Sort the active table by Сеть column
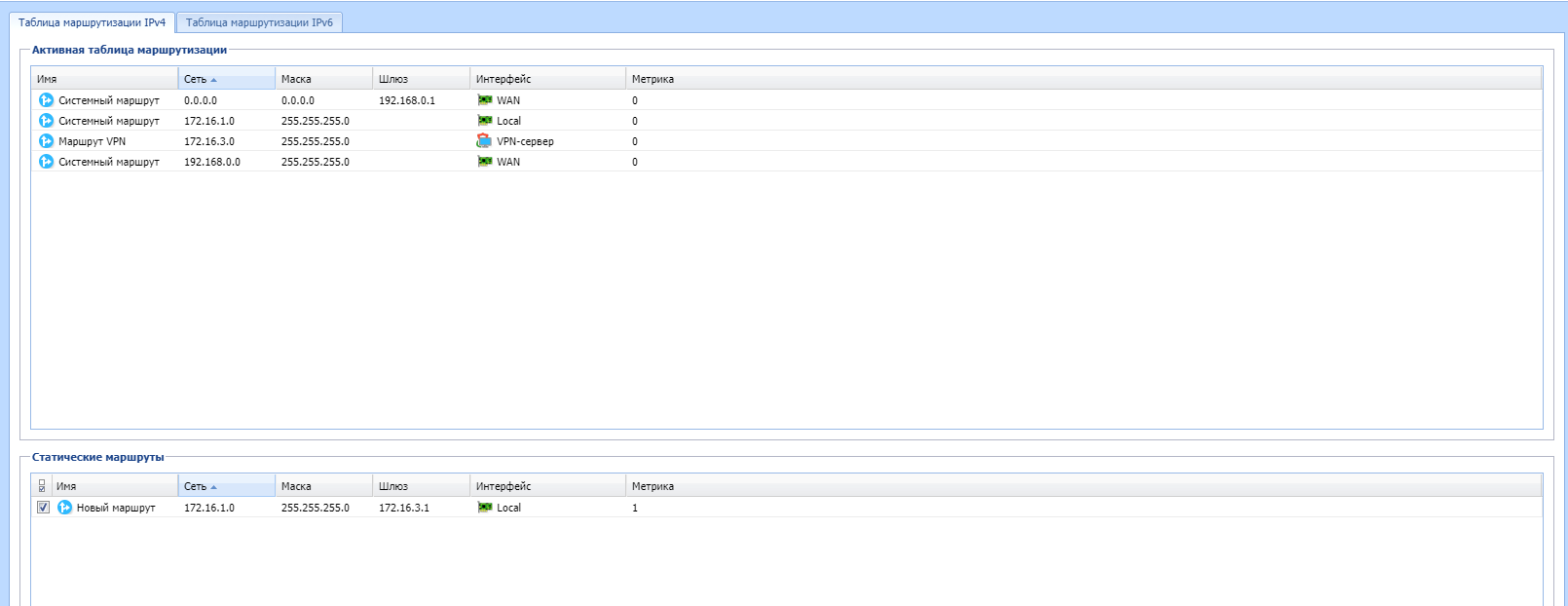This screenshot has width=1568, height=606. [x=227, y=79]
